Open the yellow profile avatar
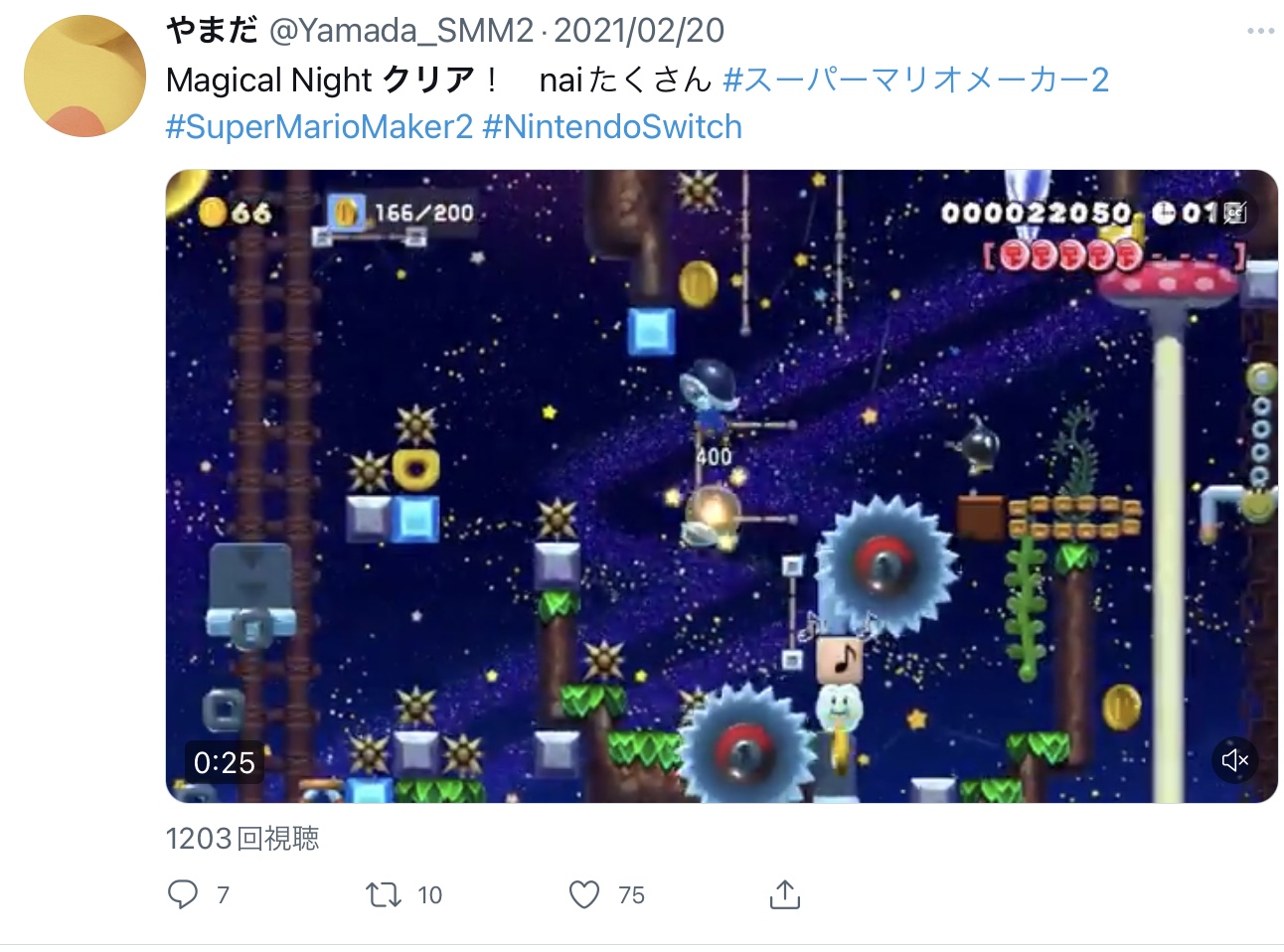Image resolution: width=1284 pixels, height=952 pixels. coord(84,76)
